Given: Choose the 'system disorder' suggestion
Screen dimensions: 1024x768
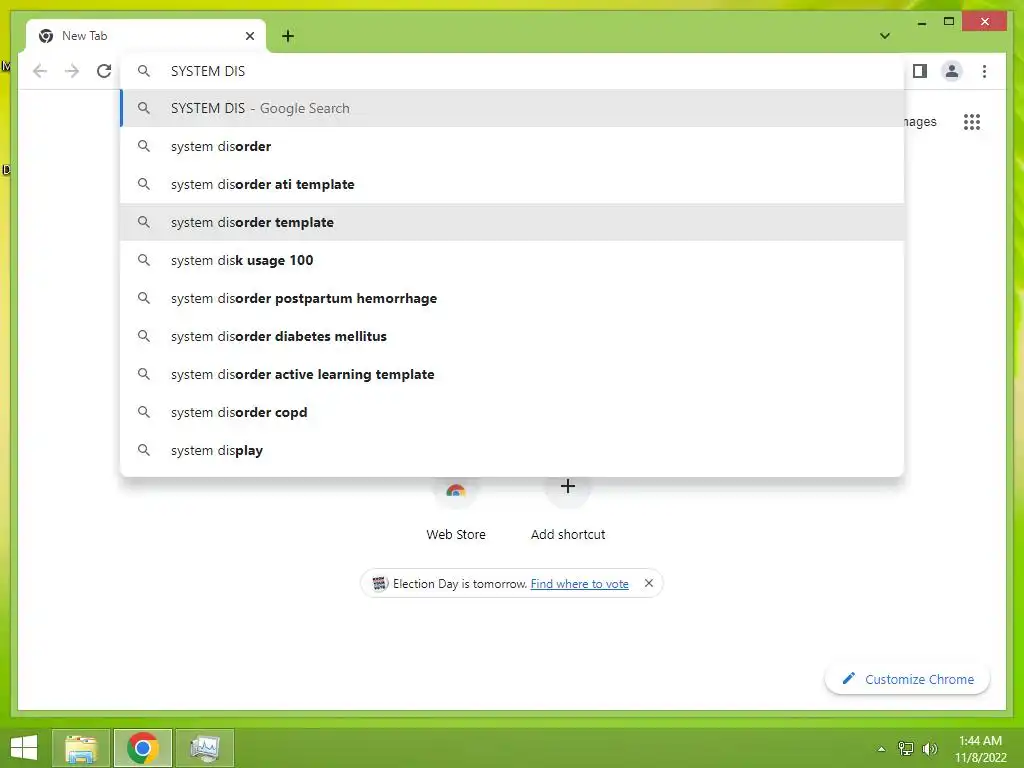Looking at the screenshot, I should pos(513,146).
